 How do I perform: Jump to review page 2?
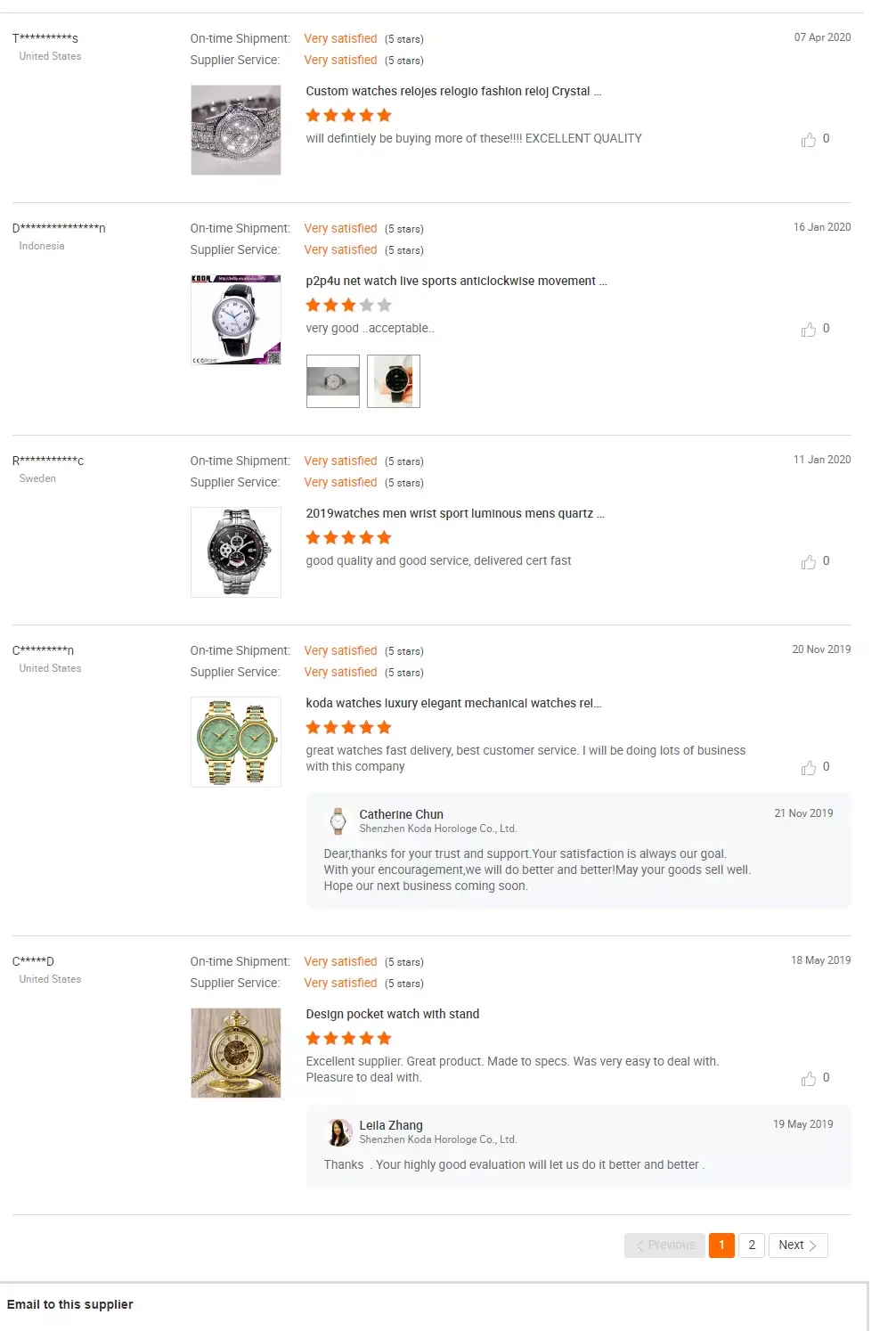click(752, 1245)
